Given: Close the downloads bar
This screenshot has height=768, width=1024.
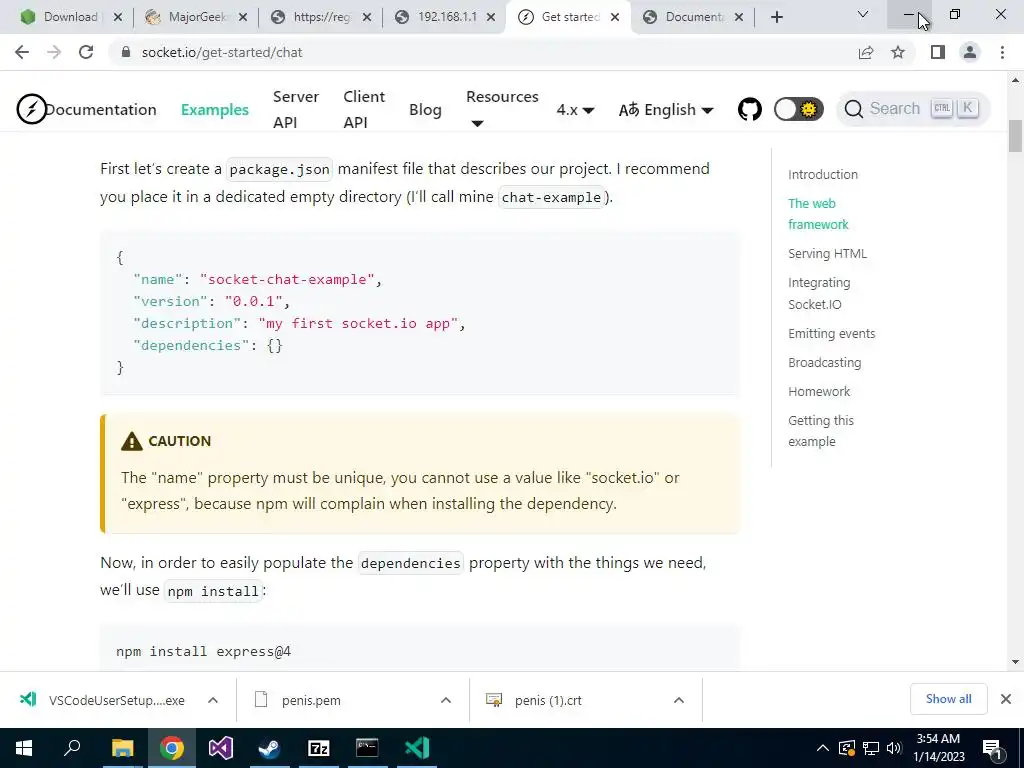Looking at the screenshot, I should [1006, 699].
